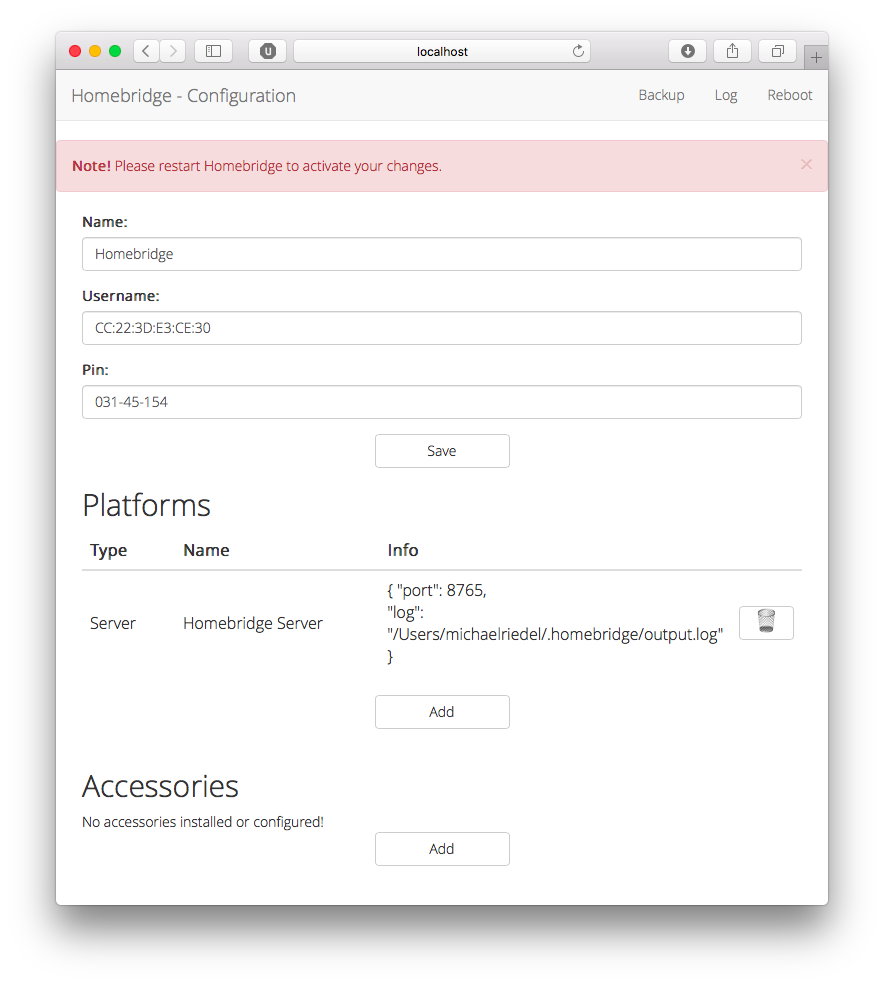The image size is (884, 985).
Task: Open the uBlock extension icon
Action: (268, 51)
